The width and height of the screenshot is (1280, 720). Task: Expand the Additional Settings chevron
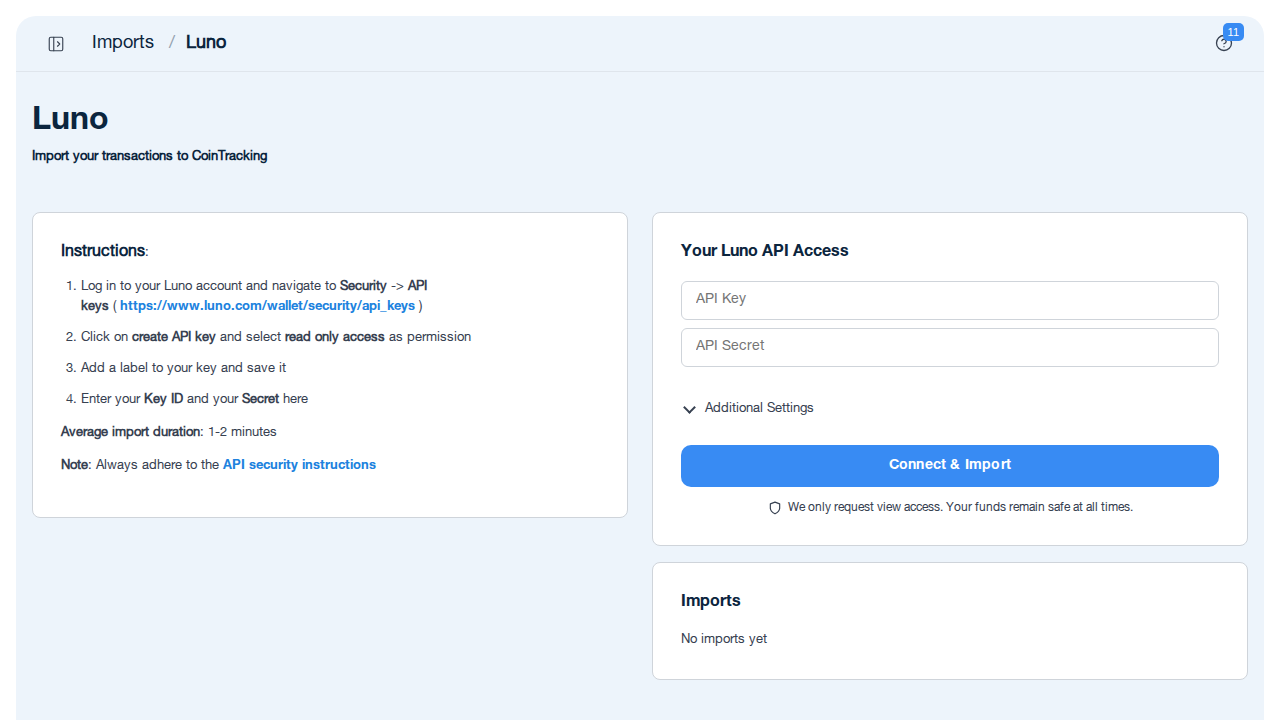[x=689, y=409]
